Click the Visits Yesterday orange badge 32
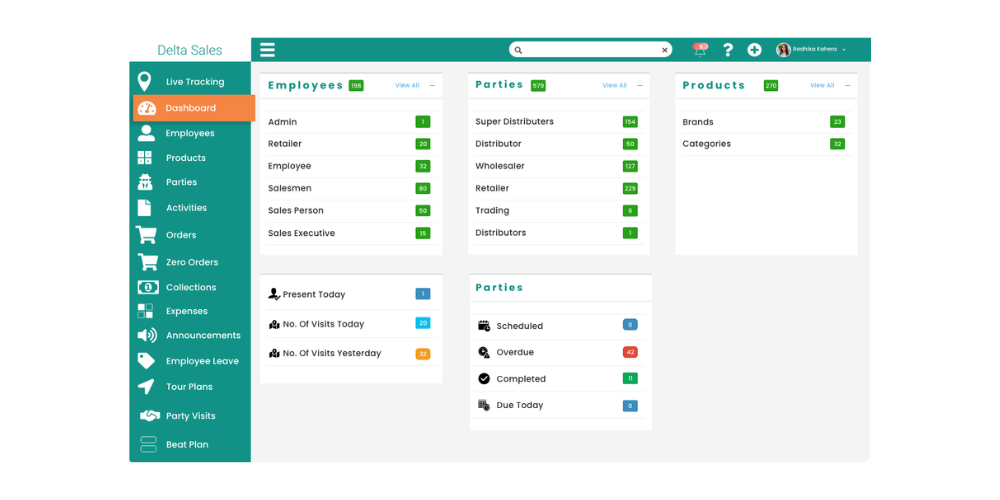The height and width of the screenshot is (500, 1000). [423, 354]
